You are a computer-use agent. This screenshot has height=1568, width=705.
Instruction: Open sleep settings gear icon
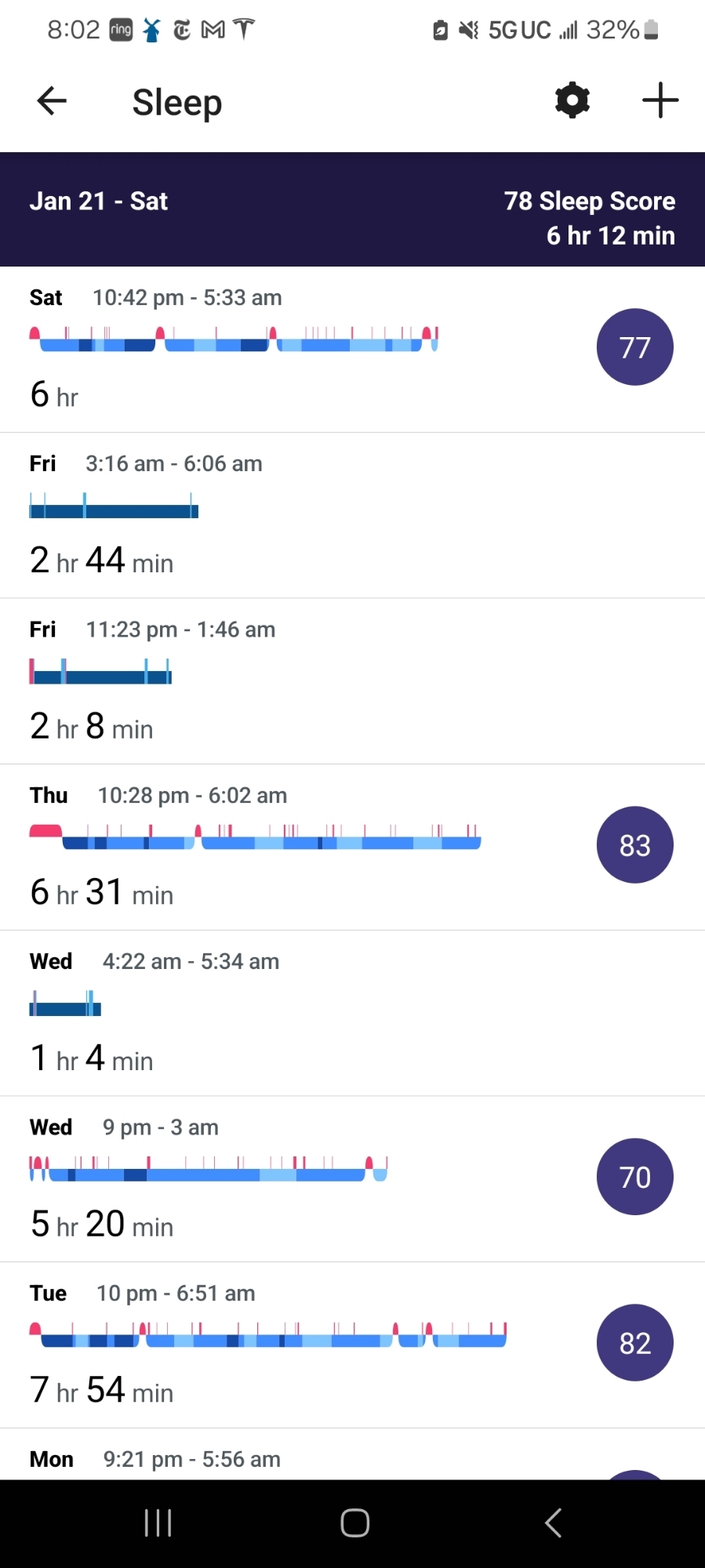(x=572, y=100)
